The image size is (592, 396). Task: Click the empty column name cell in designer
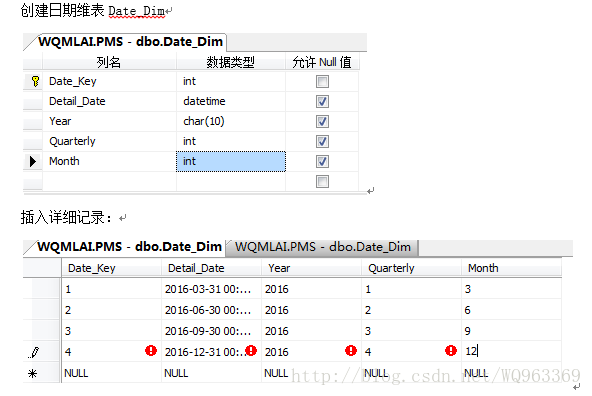109,181
